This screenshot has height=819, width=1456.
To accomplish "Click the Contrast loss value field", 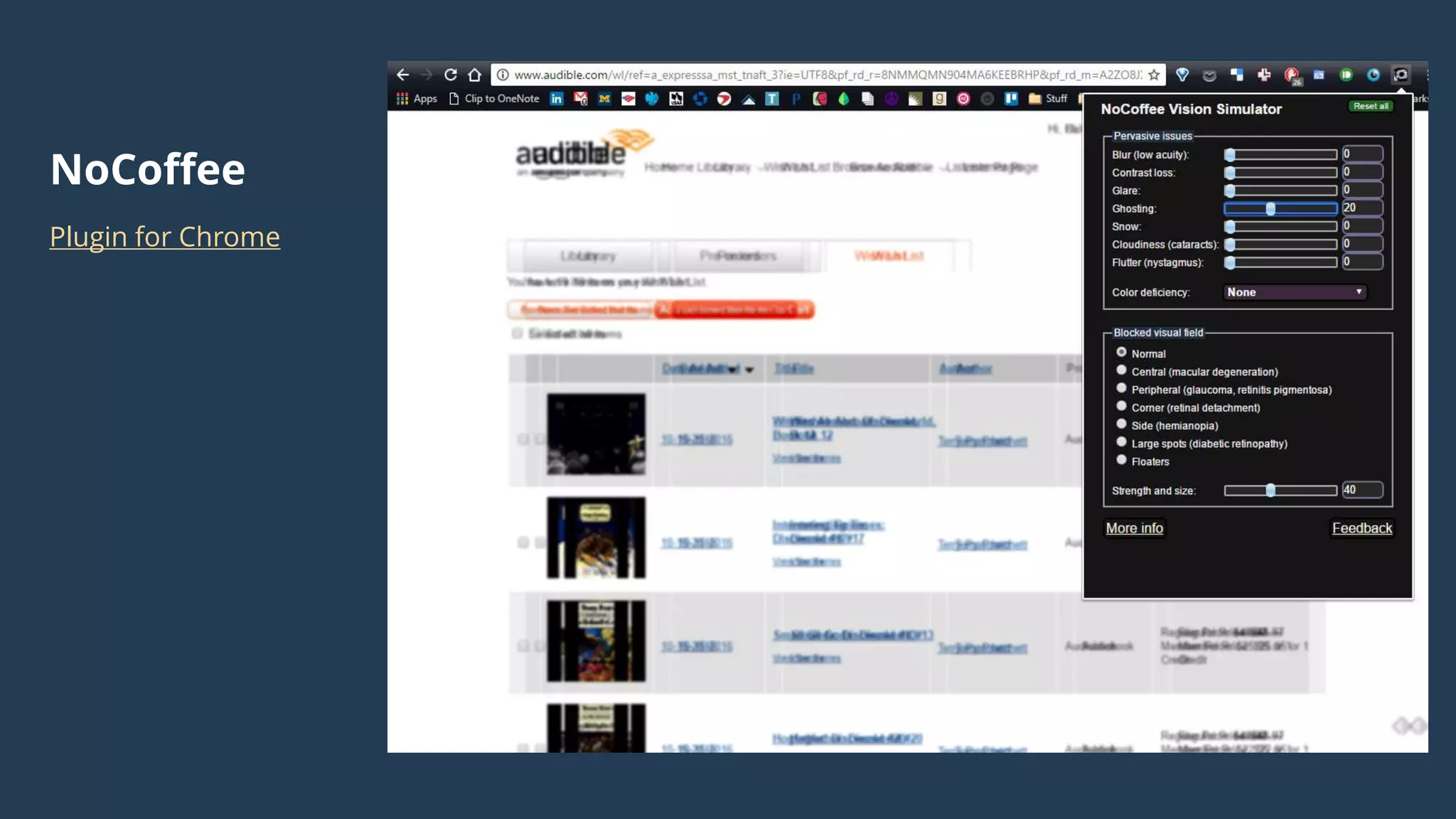I will [x=1362, y=171].
